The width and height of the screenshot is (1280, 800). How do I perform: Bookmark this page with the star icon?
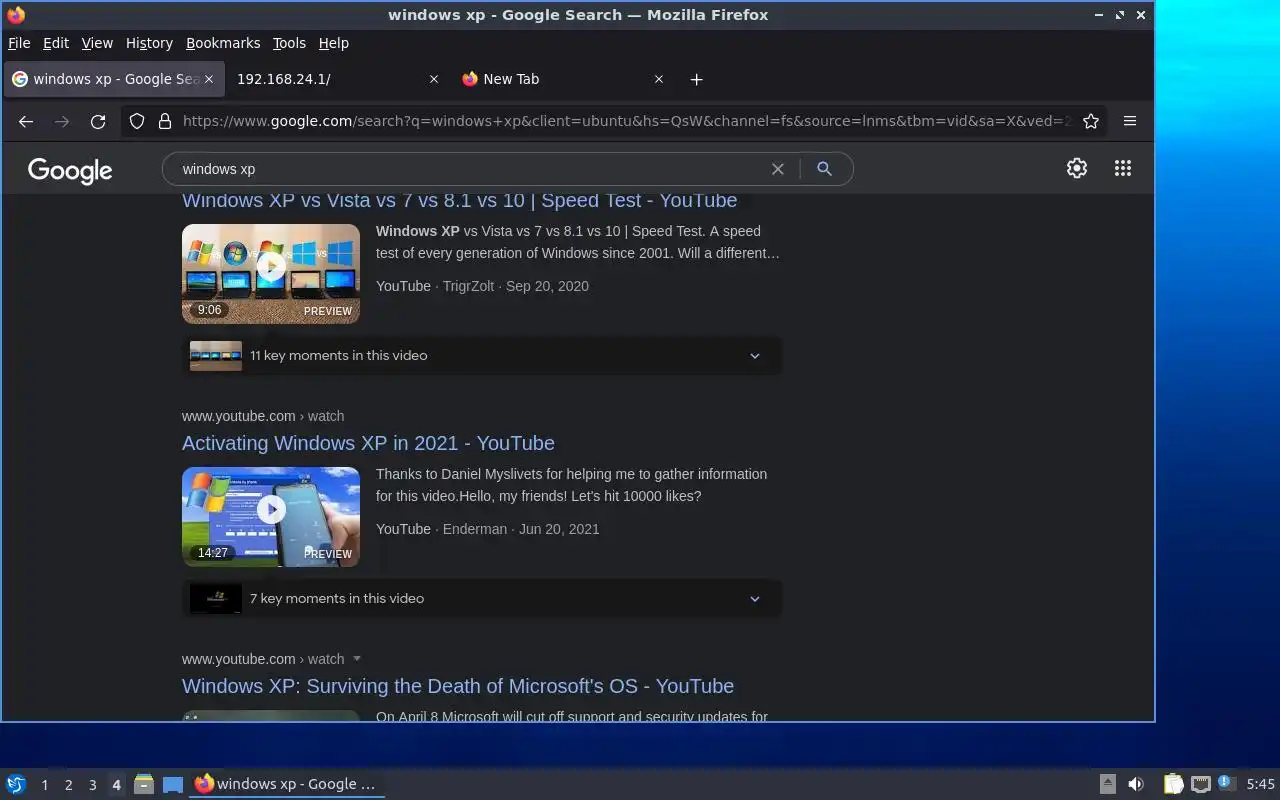coord(1091,121)
